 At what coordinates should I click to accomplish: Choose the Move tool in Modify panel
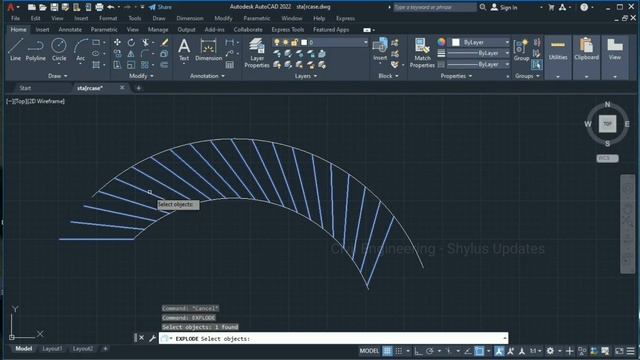(117, 42)
